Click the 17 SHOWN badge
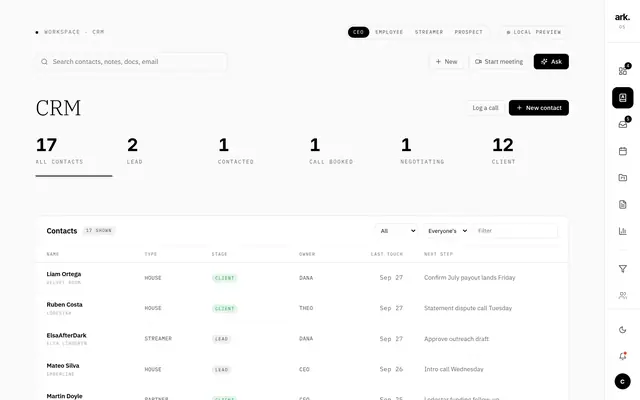The width and height of the screenshot is (640, 400). pyautogui.click(x=99, y=231)
